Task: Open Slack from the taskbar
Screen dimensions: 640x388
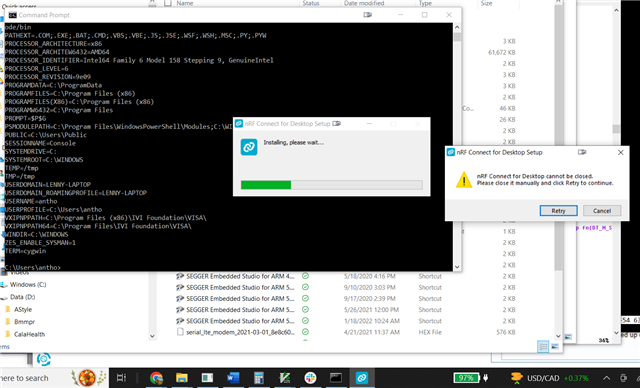Action: (310, 378)
